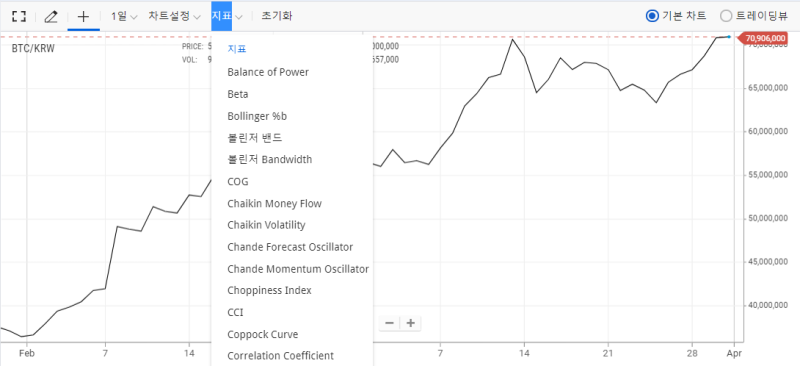Open the 1일 interval dropdown
The image size is (800, 366).
(x=124, y=16)
